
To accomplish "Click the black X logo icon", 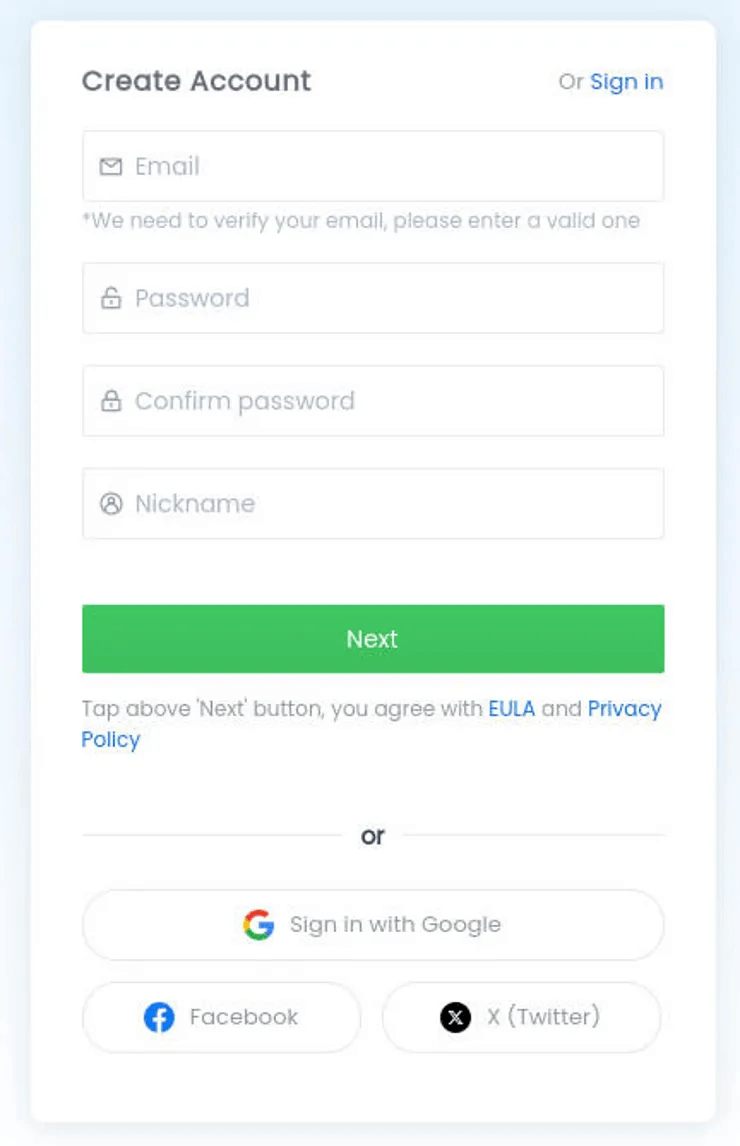I will tap(456, 1018).
